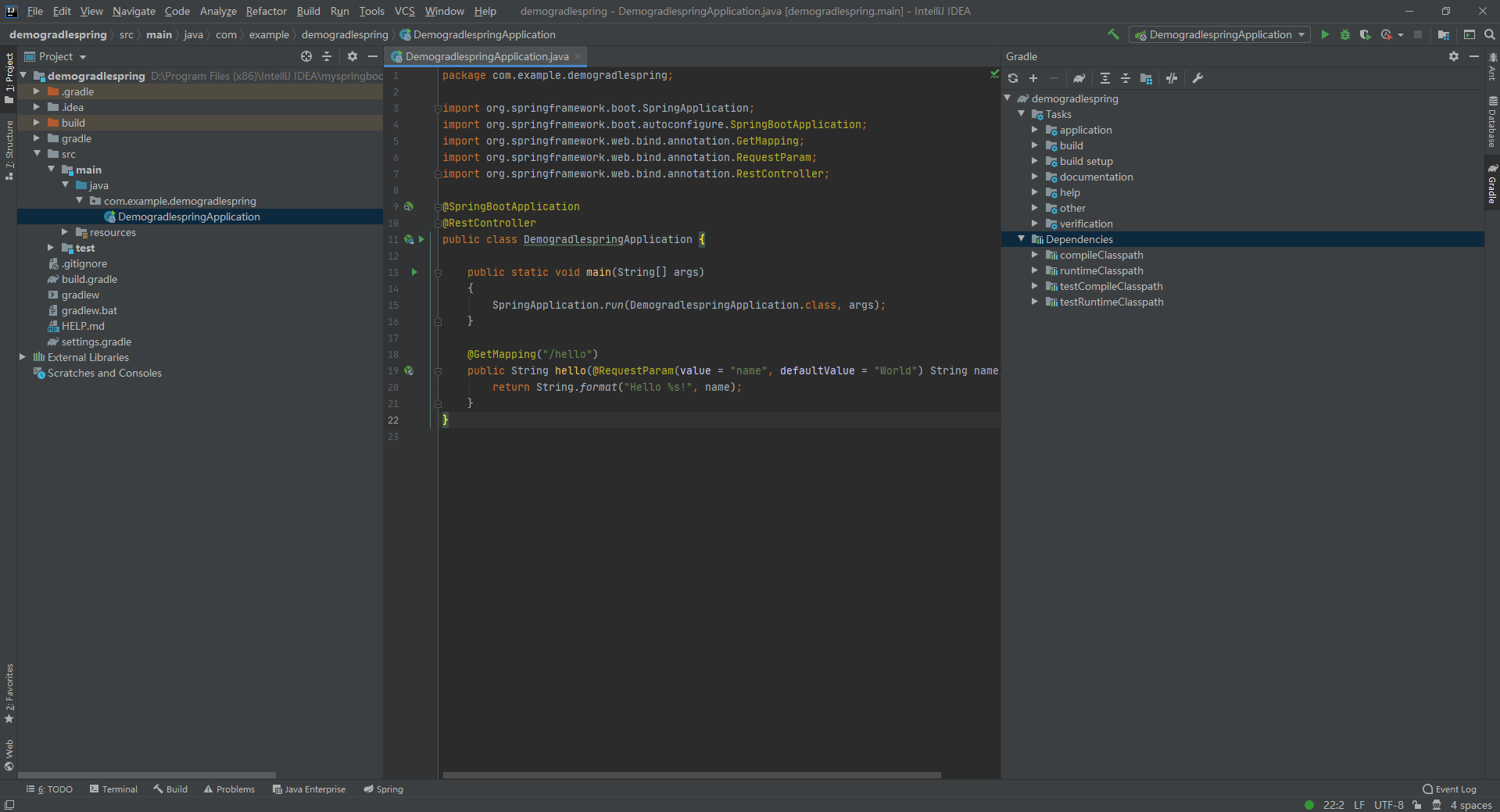Open Gradle build tool settings wrench
This screenshot has width=1500, height=812.
tap(1197, 78)
